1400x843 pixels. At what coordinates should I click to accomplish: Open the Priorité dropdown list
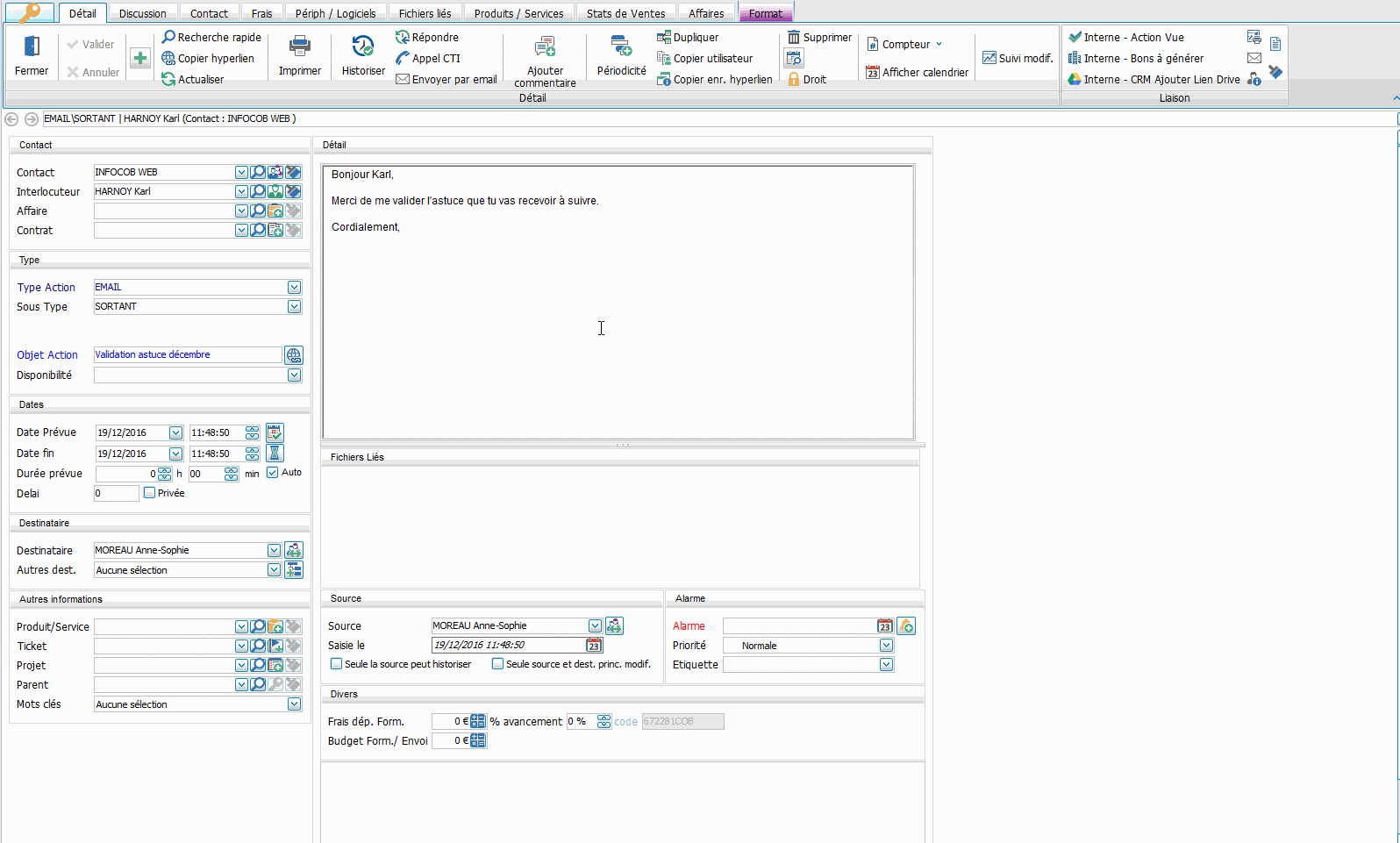(886, 646)
